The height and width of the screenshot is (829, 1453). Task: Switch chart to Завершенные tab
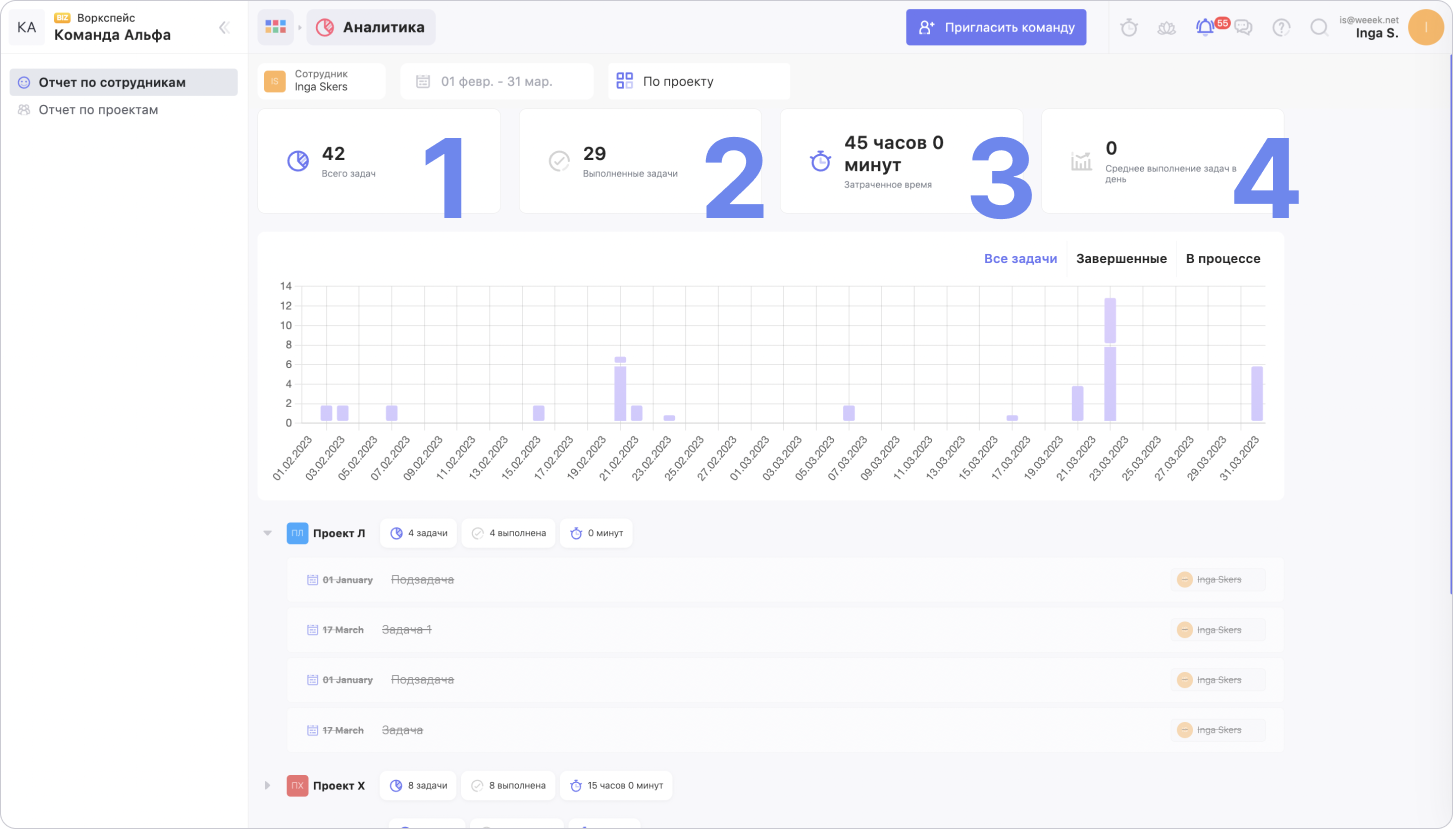pos(1121,259)
